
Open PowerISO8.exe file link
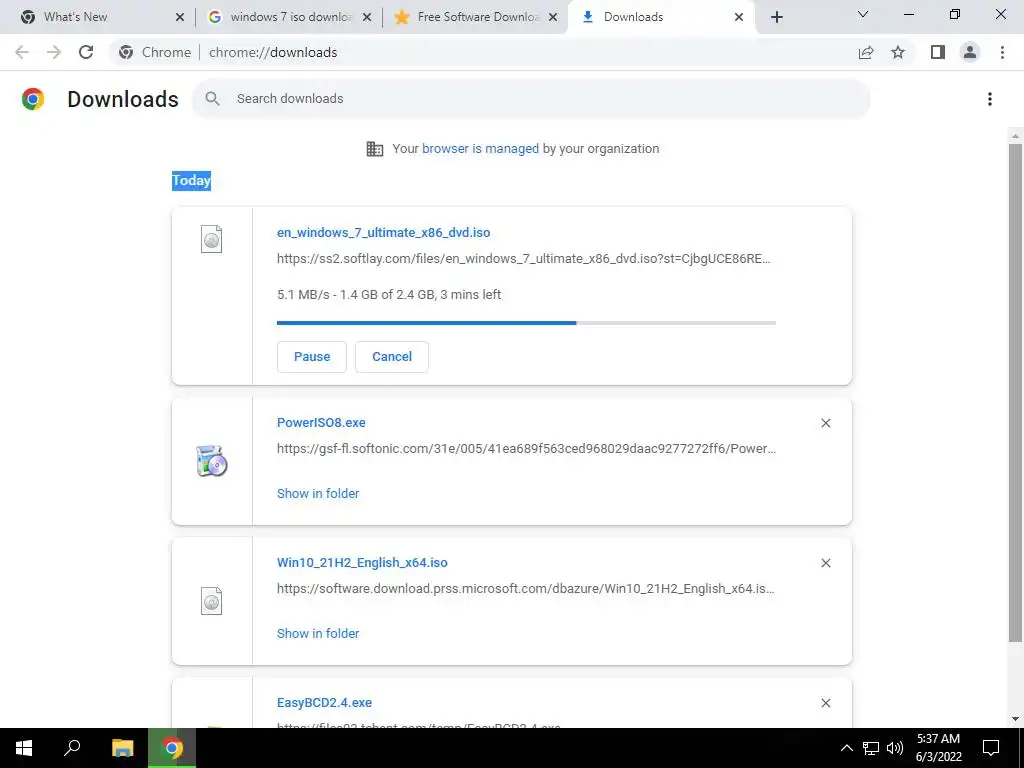click(321, 423)
